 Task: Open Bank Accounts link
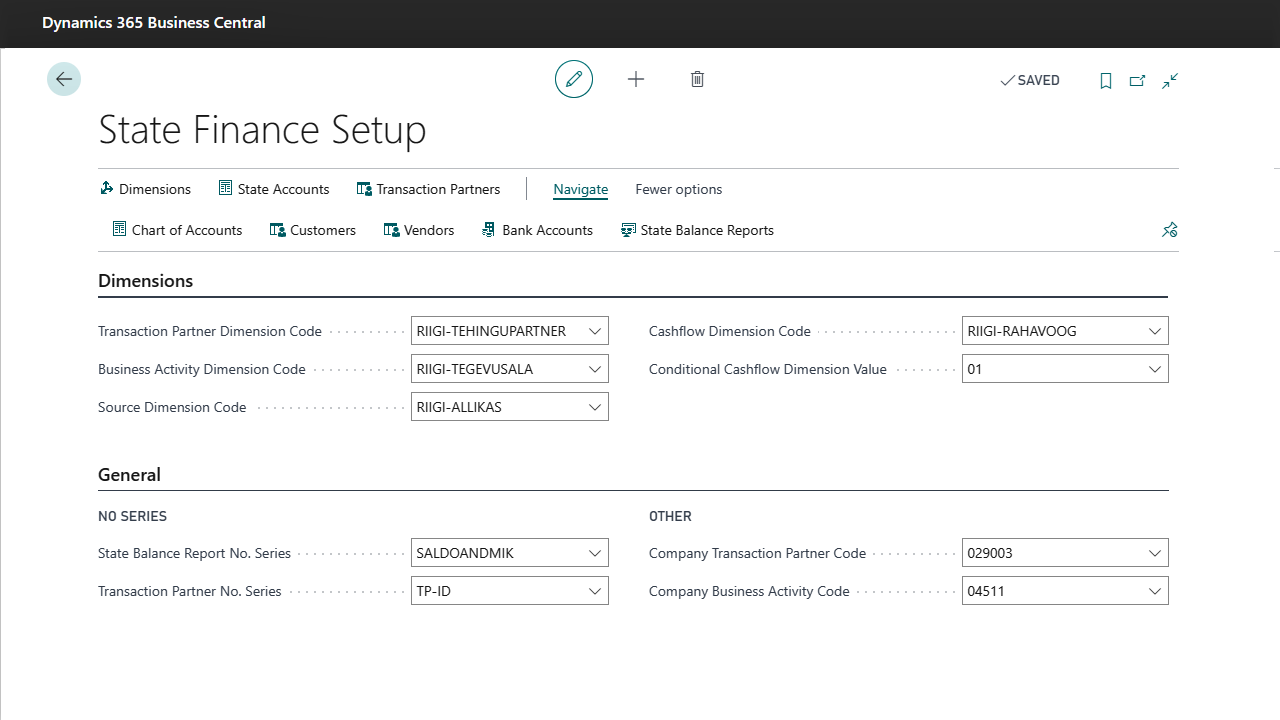537,230
